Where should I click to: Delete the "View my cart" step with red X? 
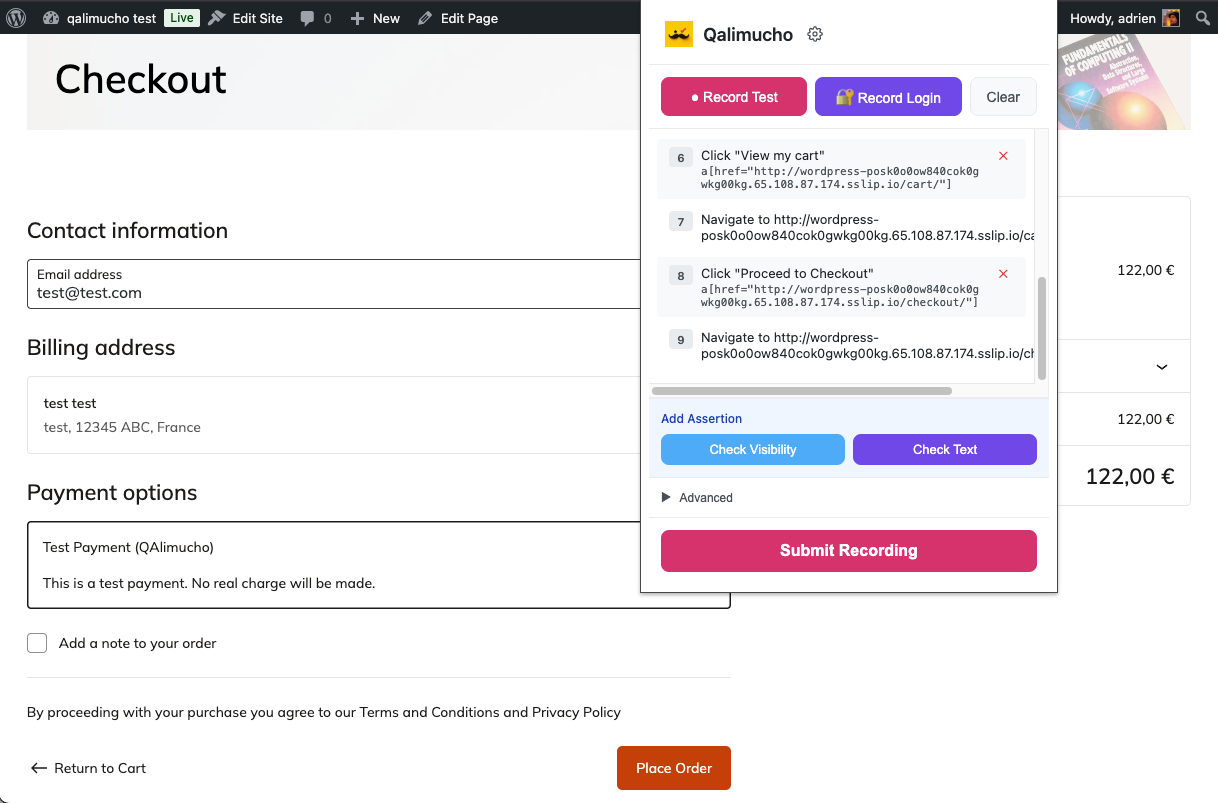click(1003, 156)
